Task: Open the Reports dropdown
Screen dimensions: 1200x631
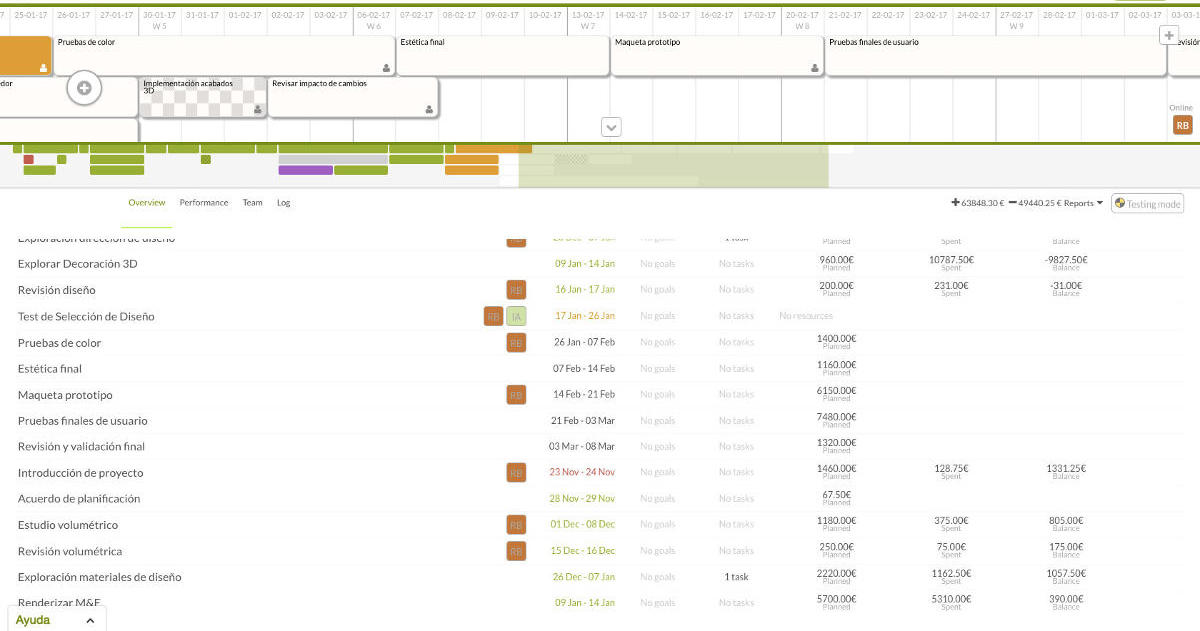Action: pyautogui.click(x=1083, y=203)
